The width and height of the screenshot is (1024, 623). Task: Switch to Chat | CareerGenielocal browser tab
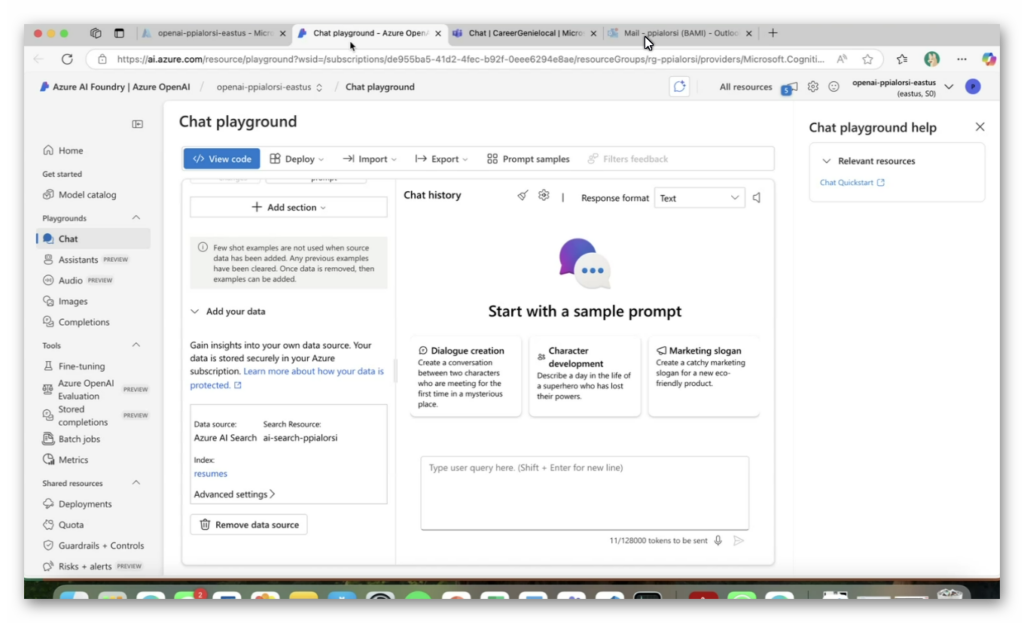coord(524,33)
